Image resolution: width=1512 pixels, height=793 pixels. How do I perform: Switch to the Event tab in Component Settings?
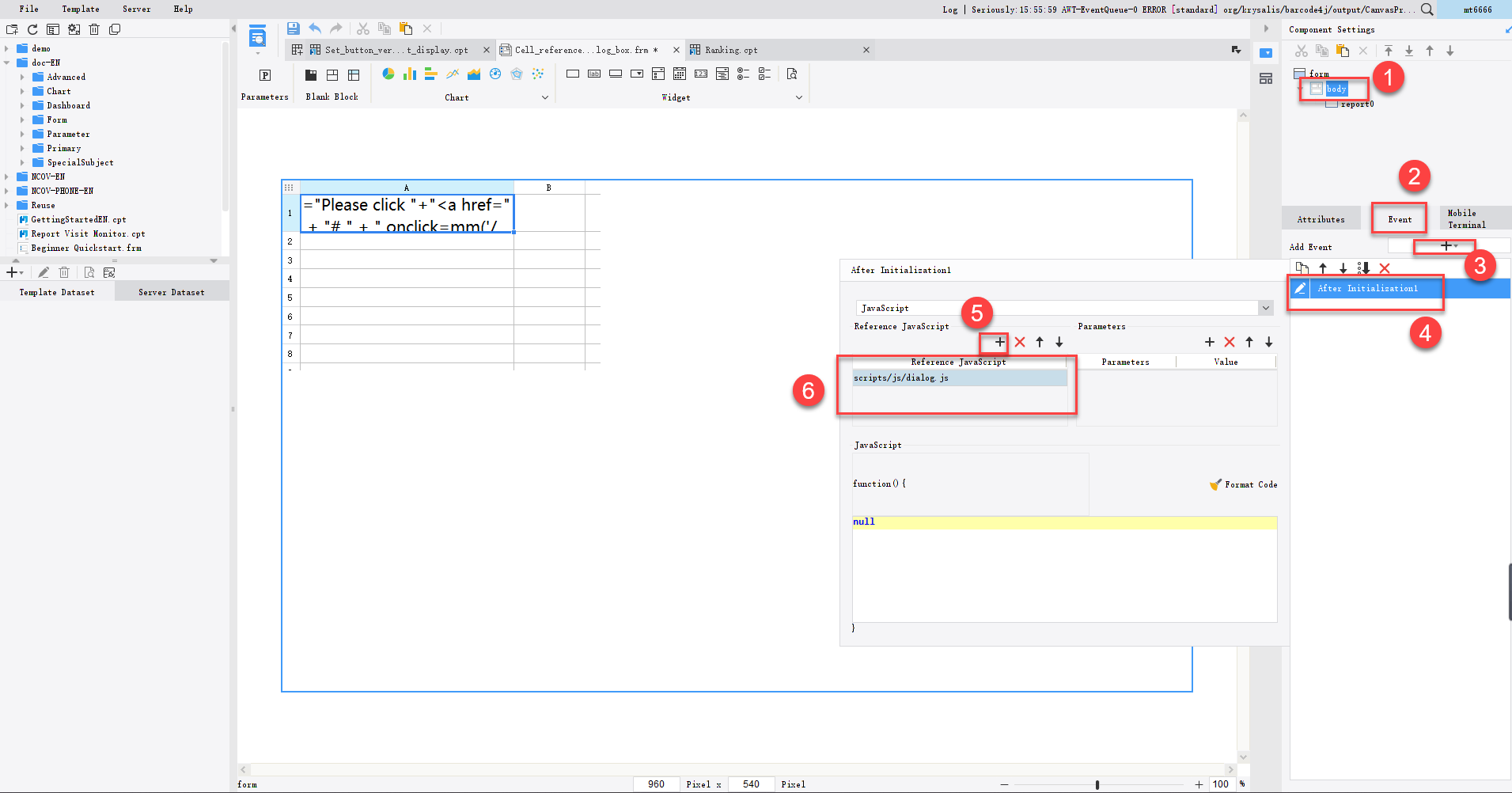pos(1399,219)
